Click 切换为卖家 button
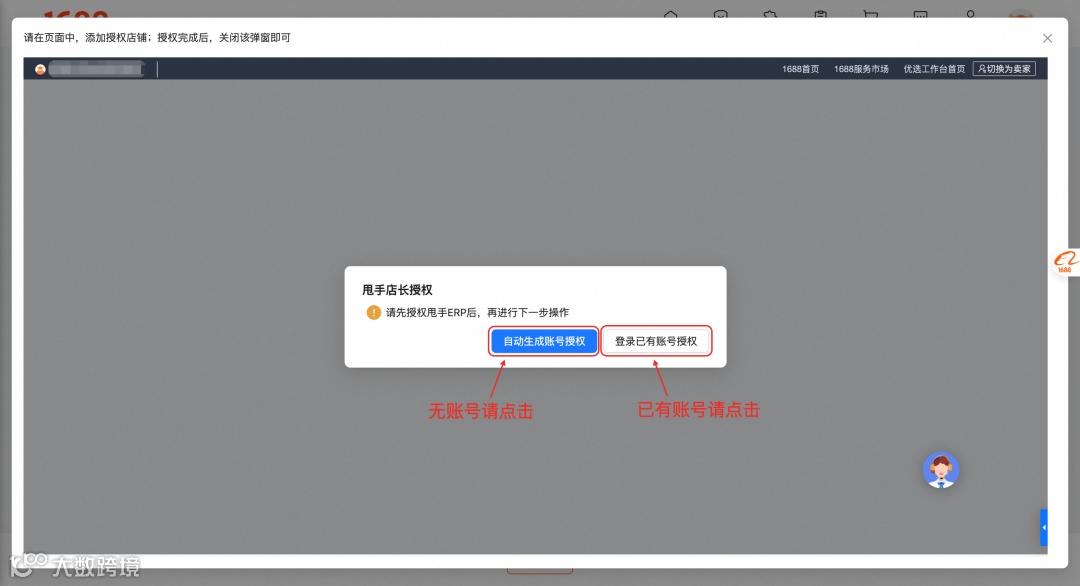The image size is (1080, 586). (1004, 69)
